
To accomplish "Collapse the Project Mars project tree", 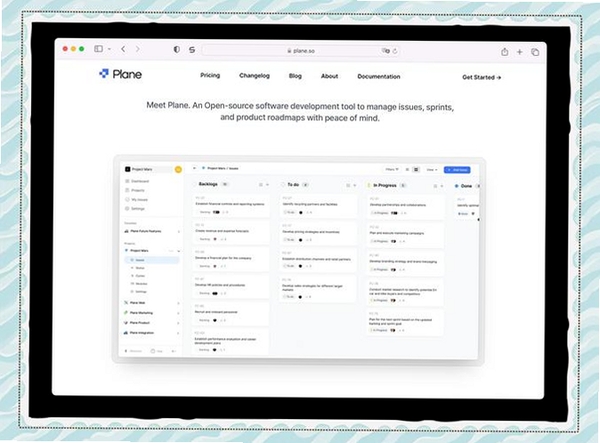I will point(179,251).
